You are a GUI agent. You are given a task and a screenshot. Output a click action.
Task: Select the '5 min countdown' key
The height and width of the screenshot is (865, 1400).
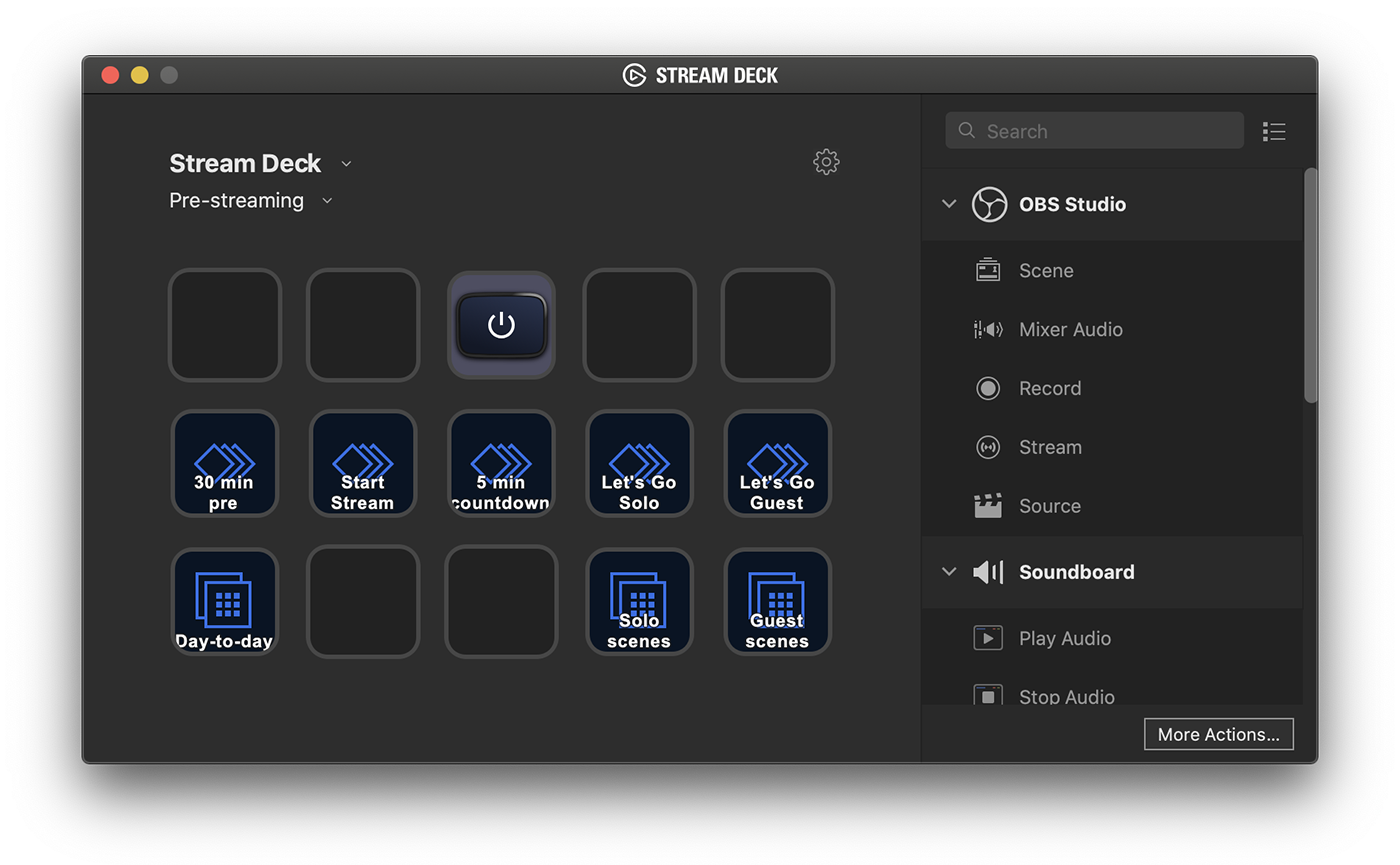tap(501, 463)
